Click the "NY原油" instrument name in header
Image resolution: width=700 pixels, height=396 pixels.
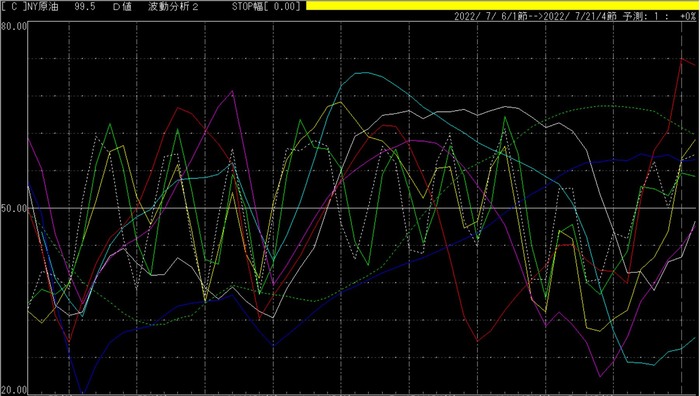click(x=42, y=6)
